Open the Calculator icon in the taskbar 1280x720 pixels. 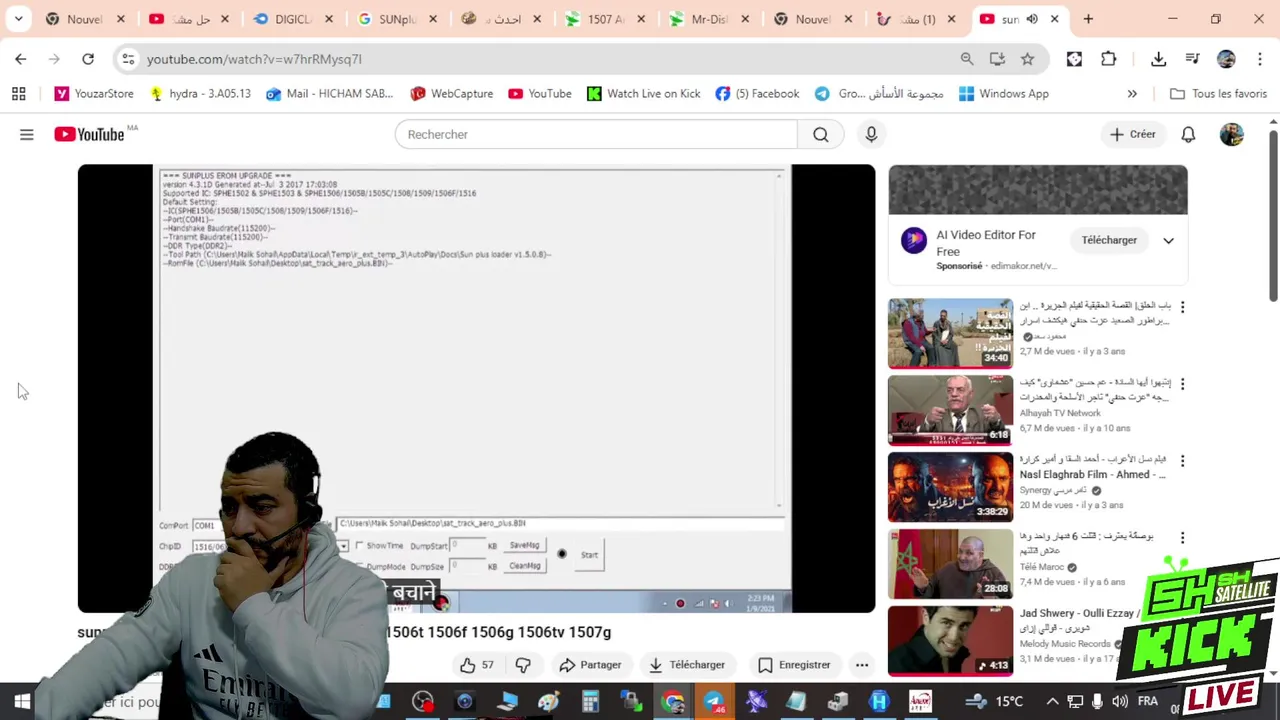590,702
